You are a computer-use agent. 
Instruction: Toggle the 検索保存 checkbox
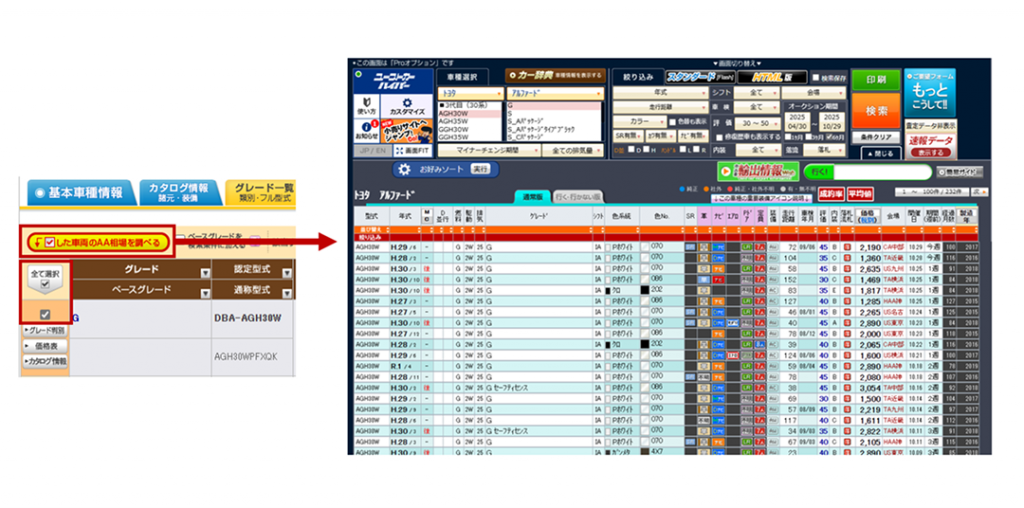tap(815, 77)
